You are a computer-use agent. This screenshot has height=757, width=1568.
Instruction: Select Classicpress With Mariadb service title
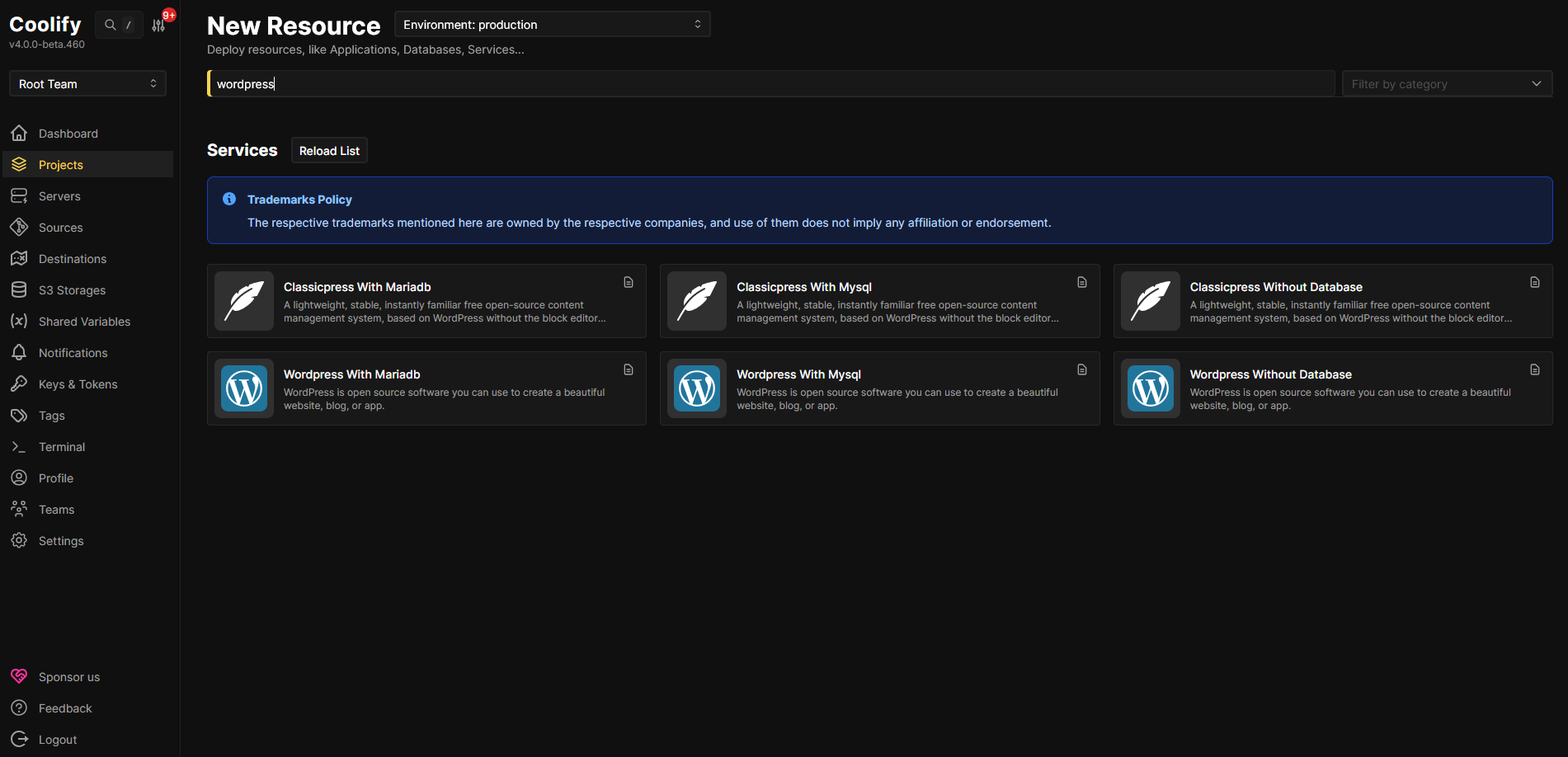point(357,287)
